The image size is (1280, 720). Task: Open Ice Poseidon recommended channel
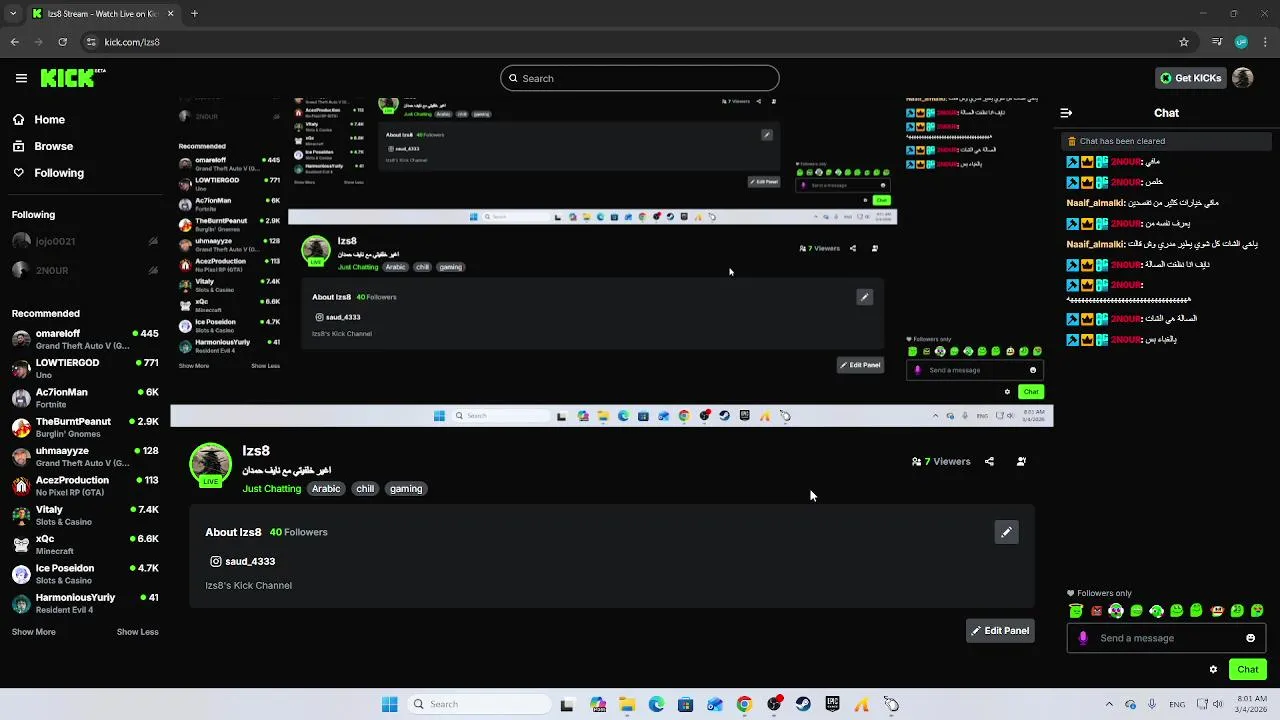coord(85,574)
